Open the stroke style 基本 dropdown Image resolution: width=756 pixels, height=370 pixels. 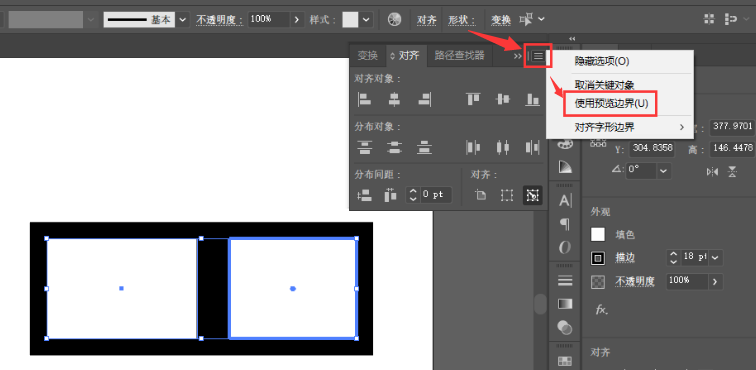182,20
